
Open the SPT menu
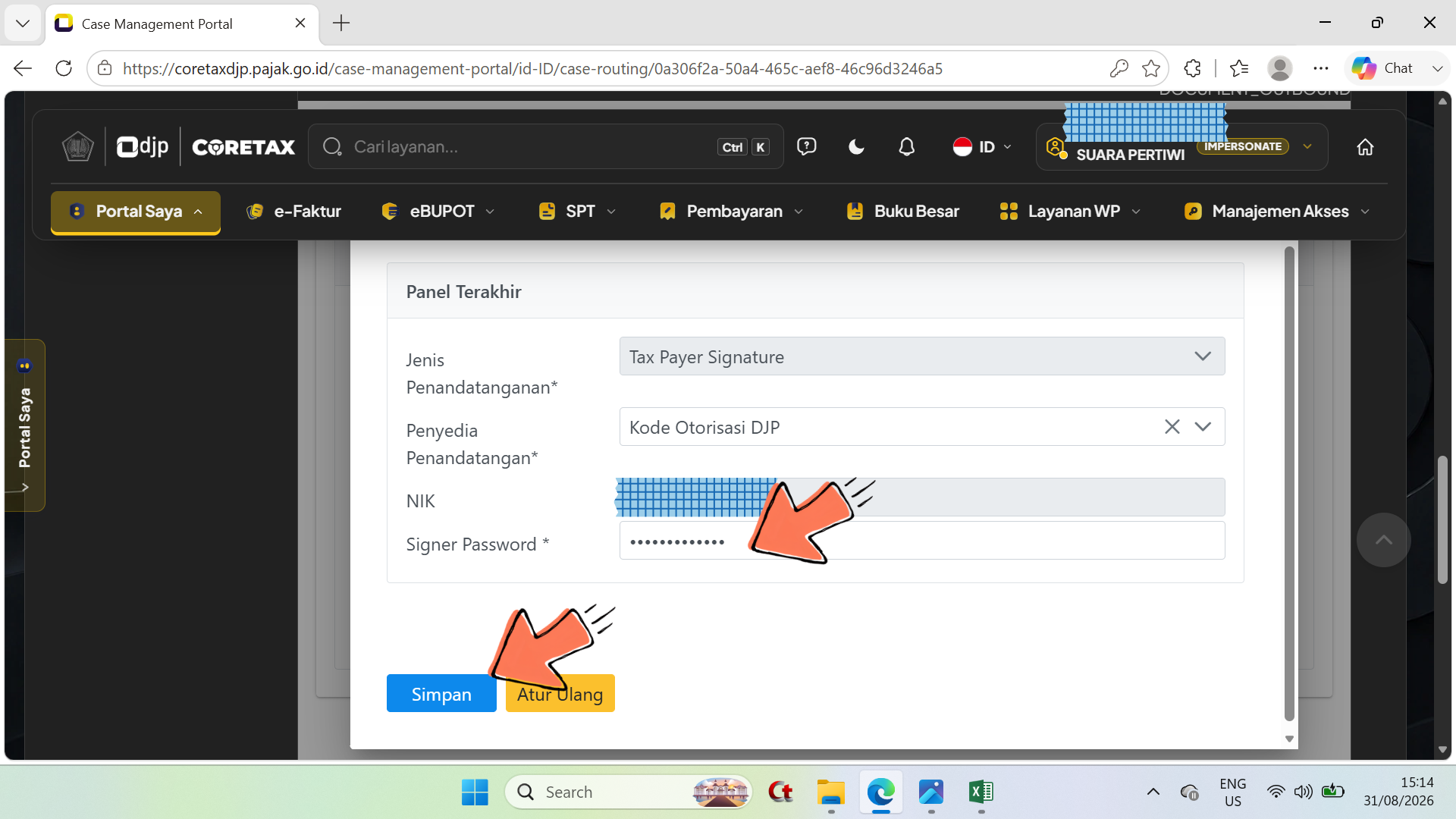[576, 212]
